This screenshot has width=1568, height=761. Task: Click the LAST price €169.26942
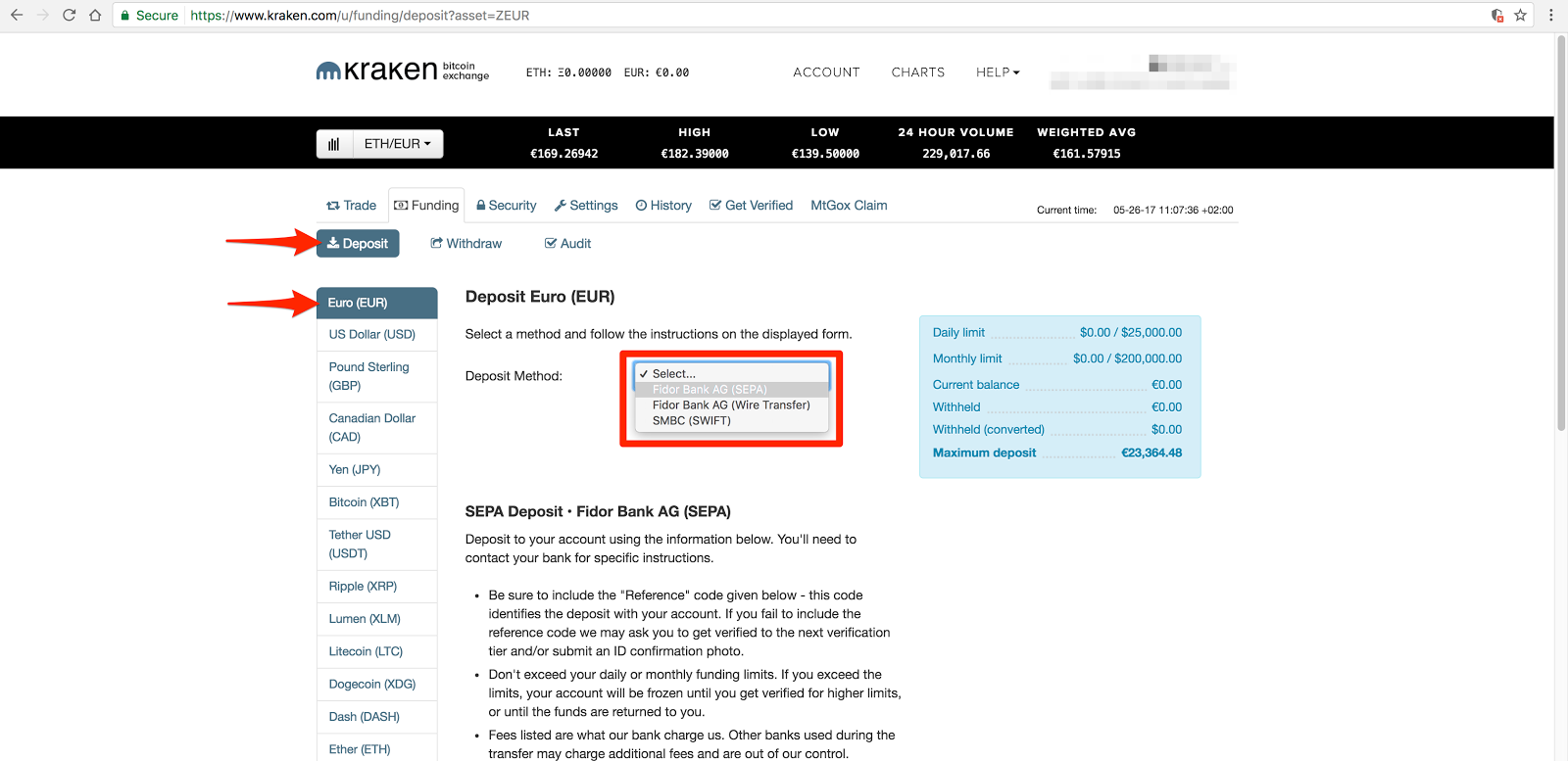tap(564, 154)
